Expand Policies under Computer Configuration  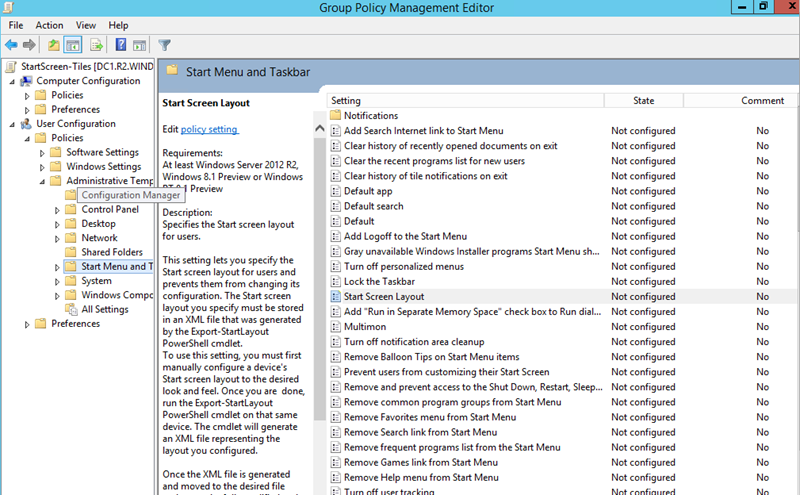[x=27, y=96]
